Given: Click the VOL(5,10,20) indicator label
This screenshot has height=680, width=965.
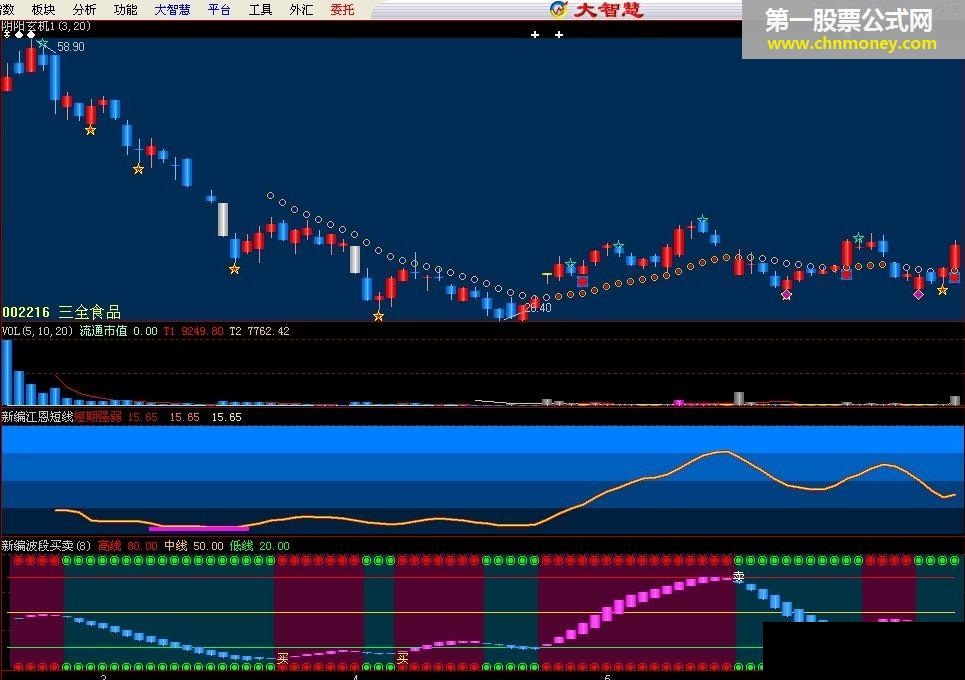Looking at the screenshot, I should 38,331.
